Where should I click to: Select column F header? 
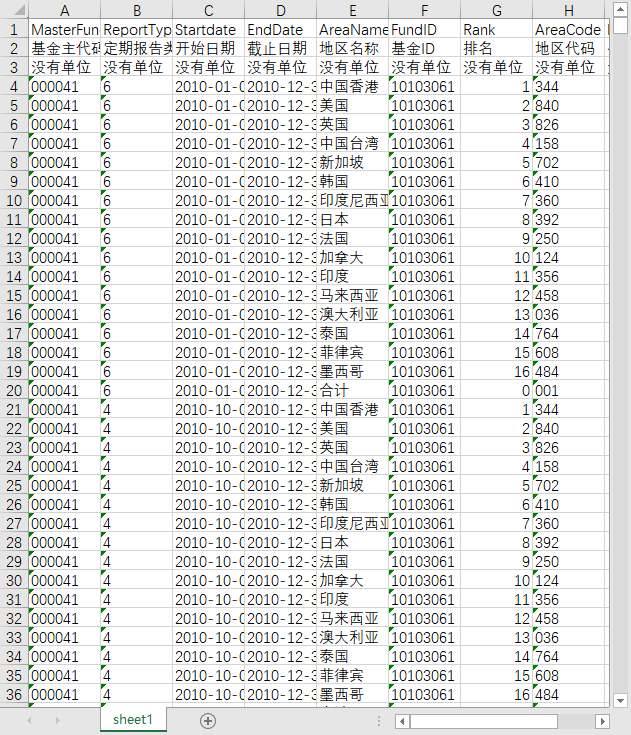425,10
